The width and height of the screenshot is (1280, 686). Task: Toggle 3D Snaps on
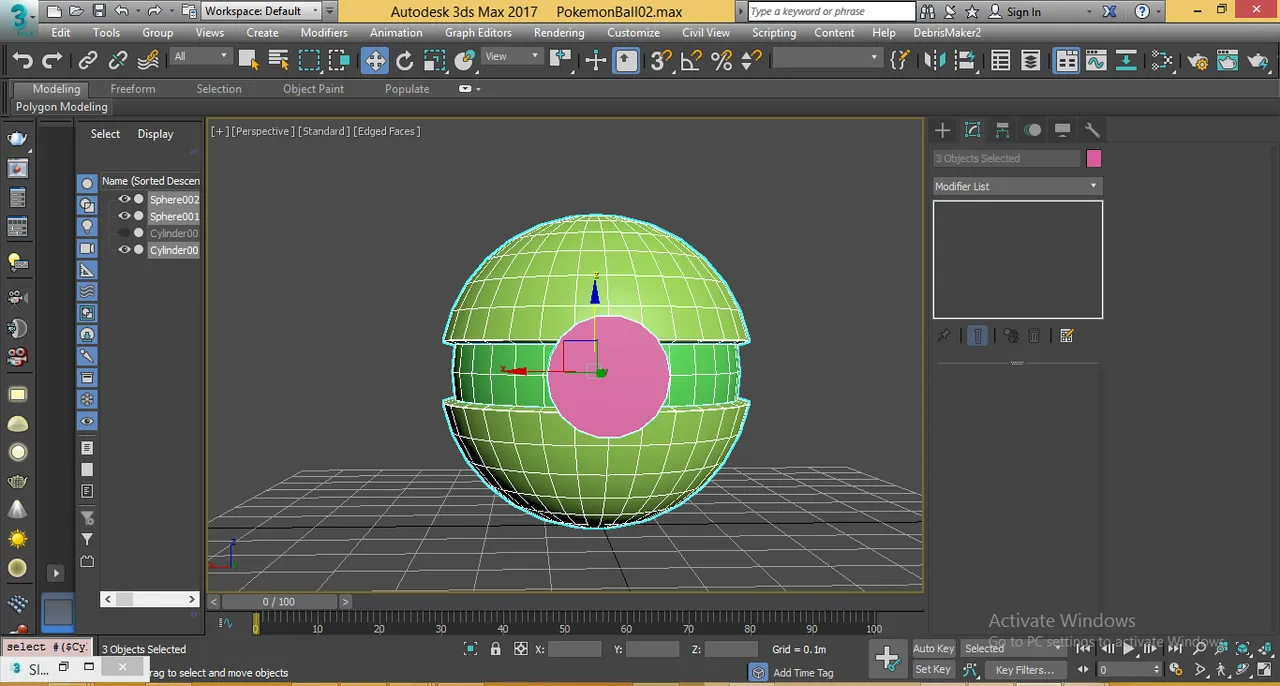pos(661,61)
